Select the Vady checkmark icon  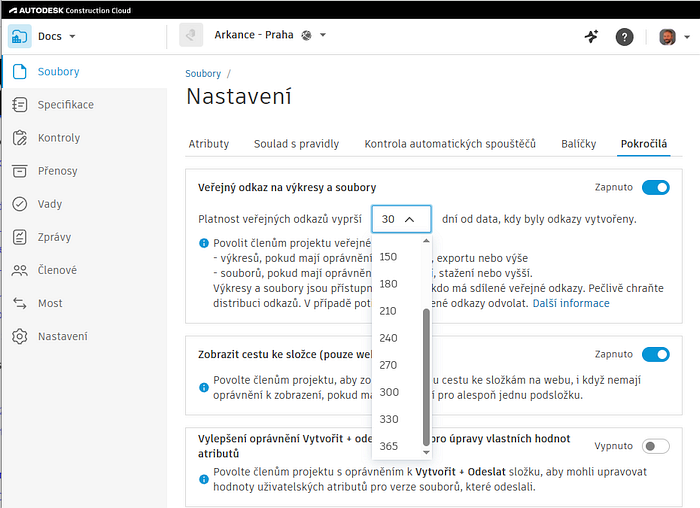pyautogui.click(x=19, y=204)
